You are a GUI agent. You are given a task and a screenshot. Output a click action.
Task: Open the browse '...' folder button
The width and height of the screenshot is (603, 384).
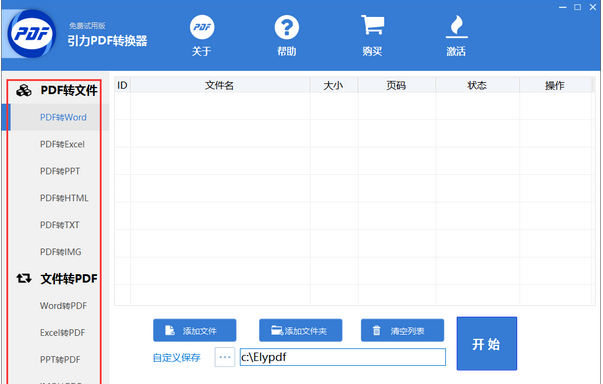[225, 357]
